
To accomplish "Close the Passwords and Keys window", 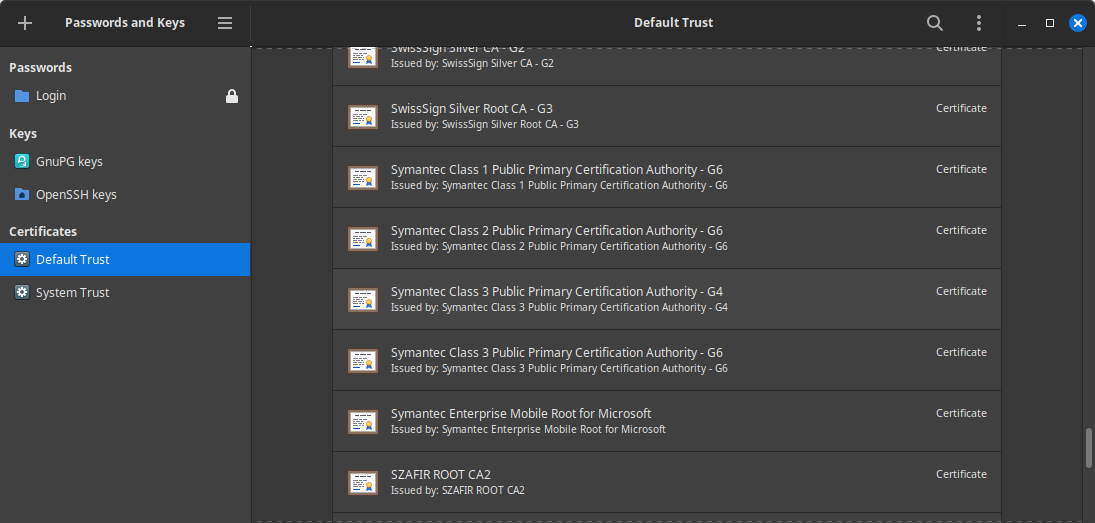I will point(1078,23).
